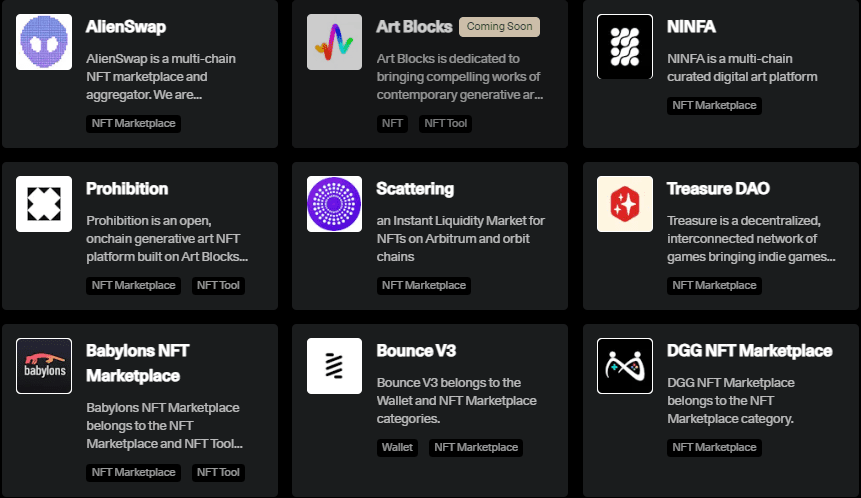Click the Prohibition black cross logo
This screenshot has height=498, width=861.
click(44, 204)
